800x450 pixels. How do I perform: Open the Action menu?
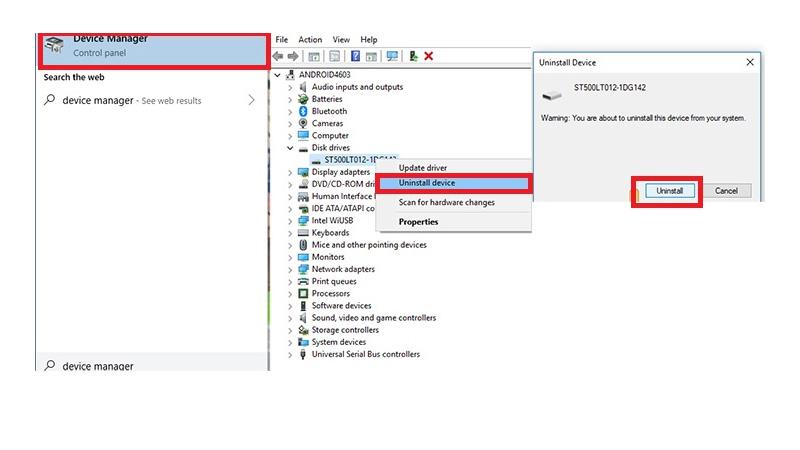310,40
